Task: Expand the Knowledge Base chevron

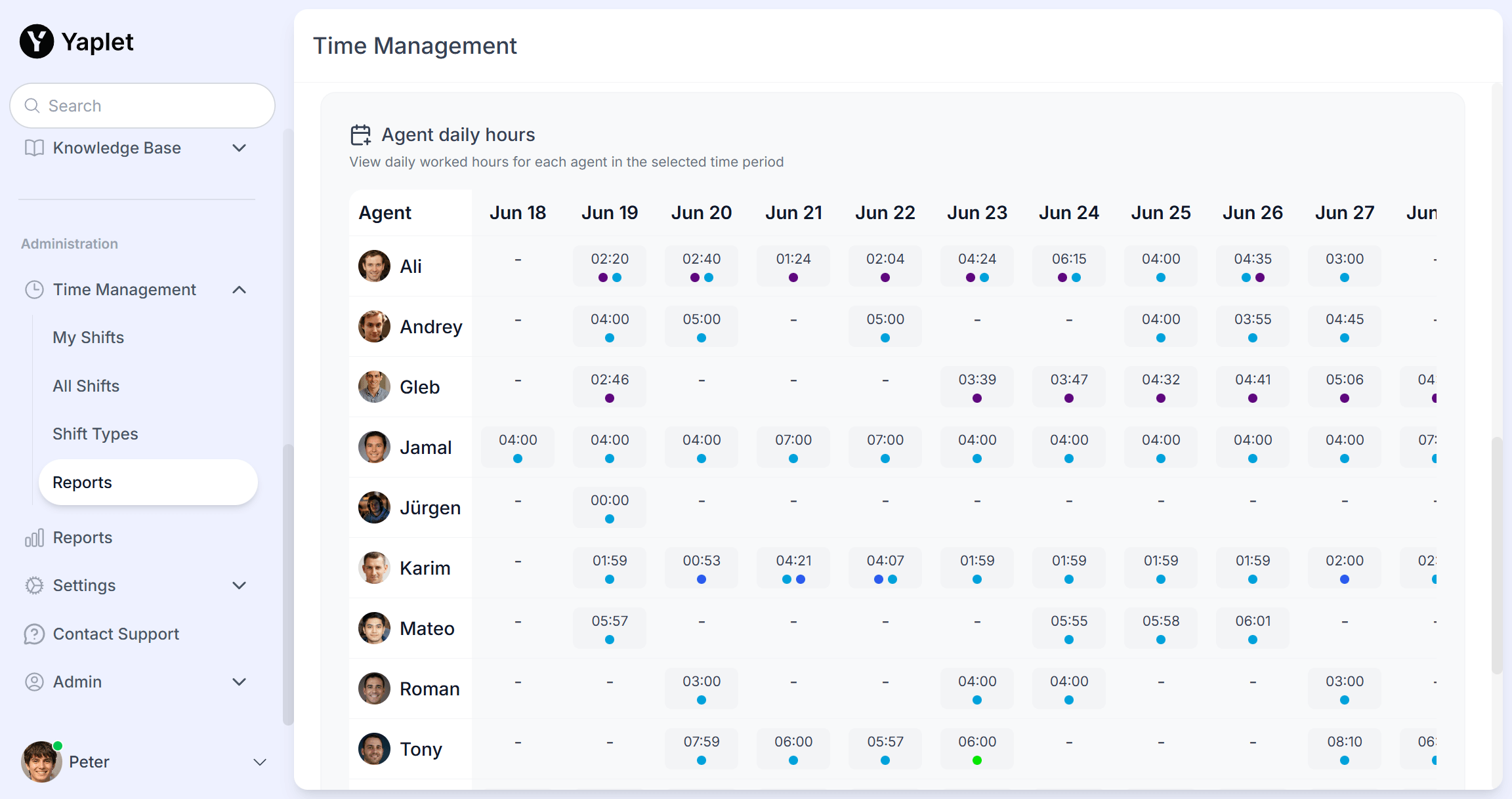Action: point(240,148)
